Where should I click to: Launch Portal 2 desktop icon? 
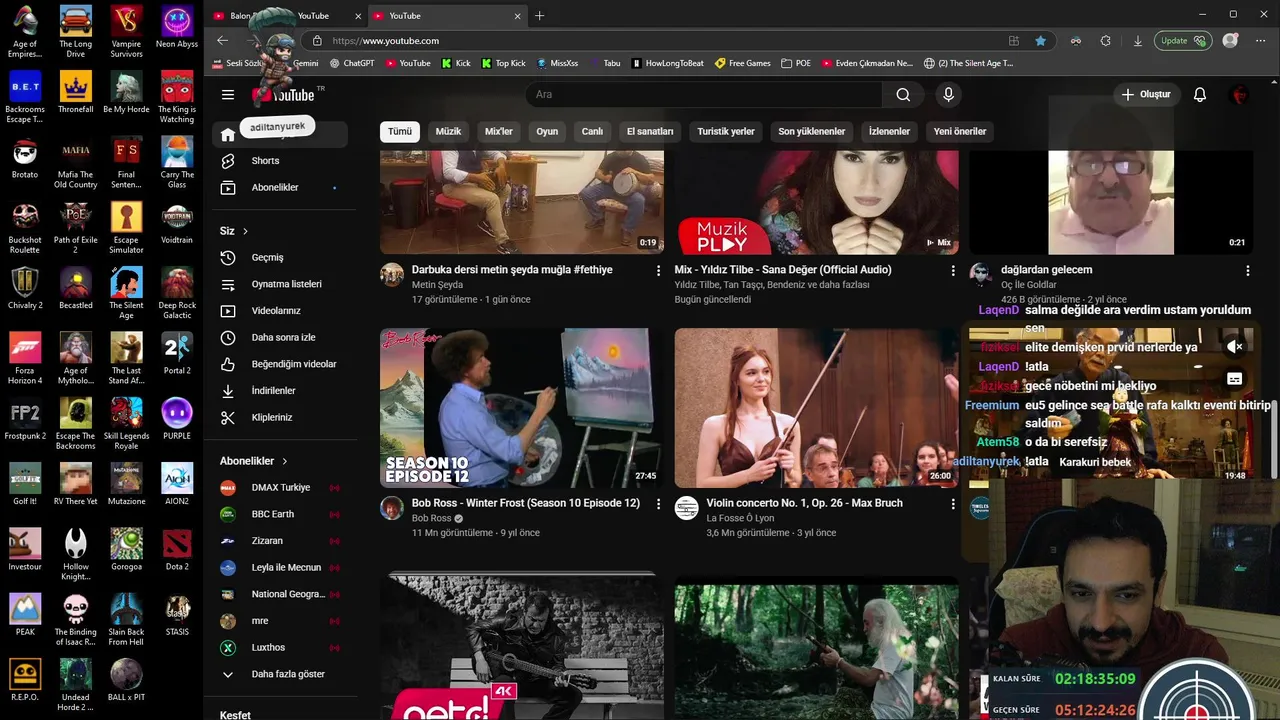(177, 351)
